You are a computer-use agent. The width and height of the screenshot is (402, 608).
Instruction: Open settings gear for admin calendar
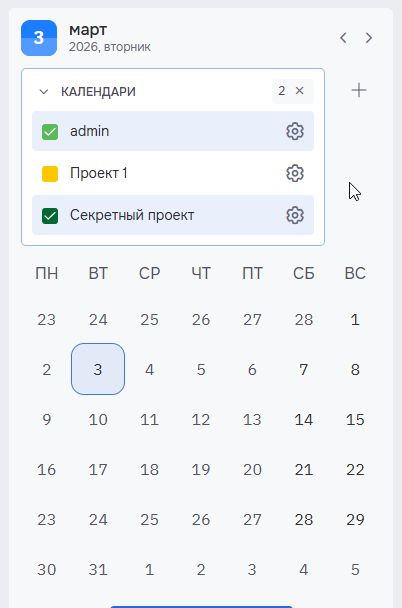point(295,131)
